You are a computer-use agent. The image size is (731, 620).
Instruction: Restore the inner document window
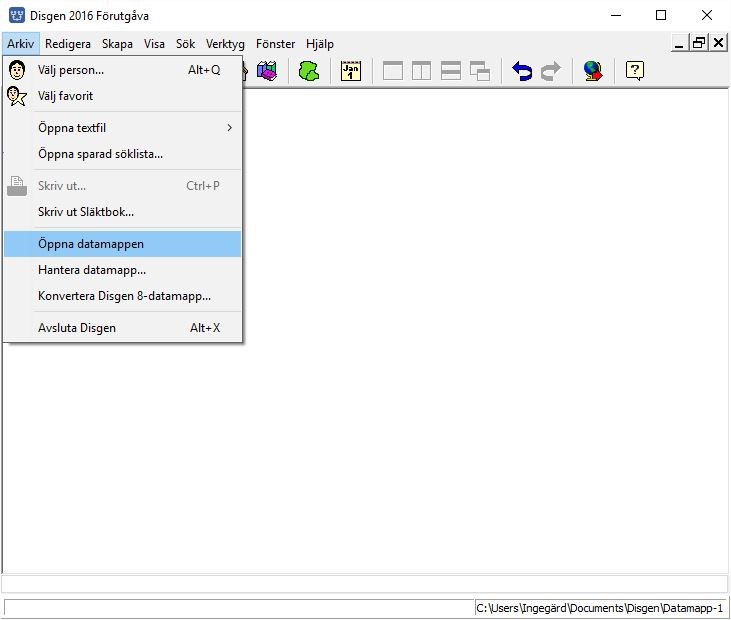(x=699, y=43)
